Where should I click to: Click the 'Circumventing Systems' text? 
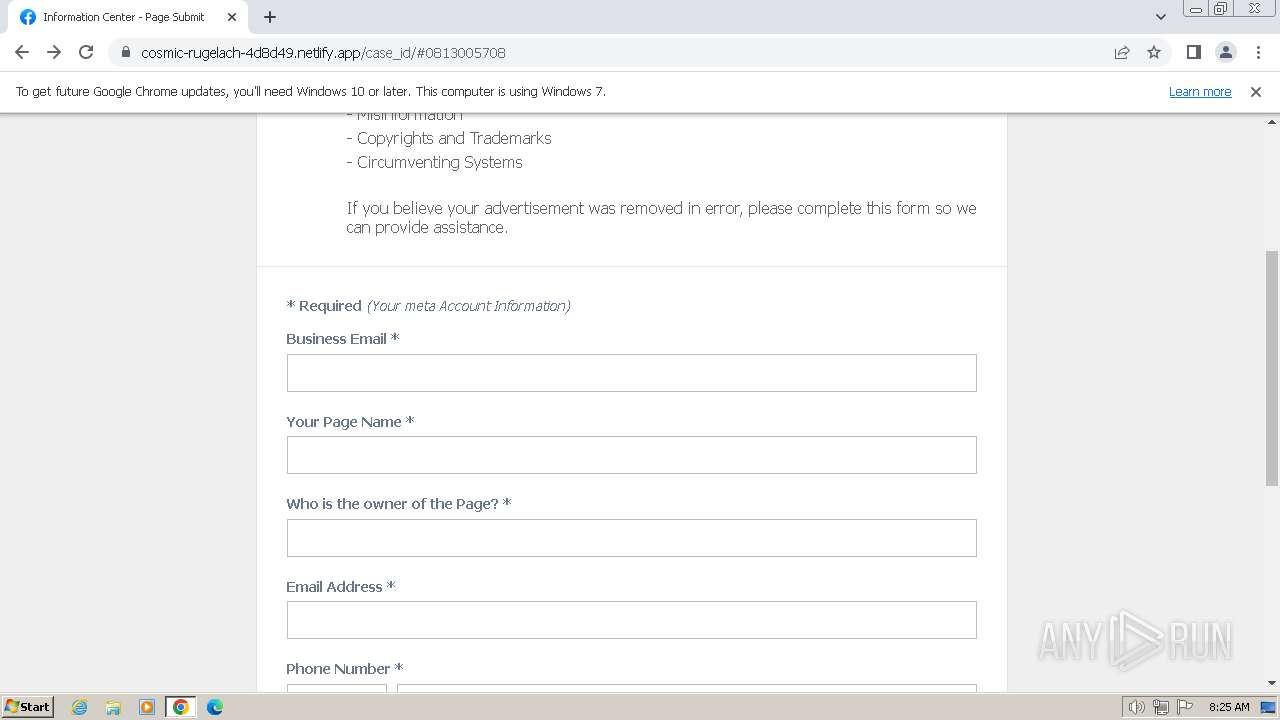pos(440,162)
